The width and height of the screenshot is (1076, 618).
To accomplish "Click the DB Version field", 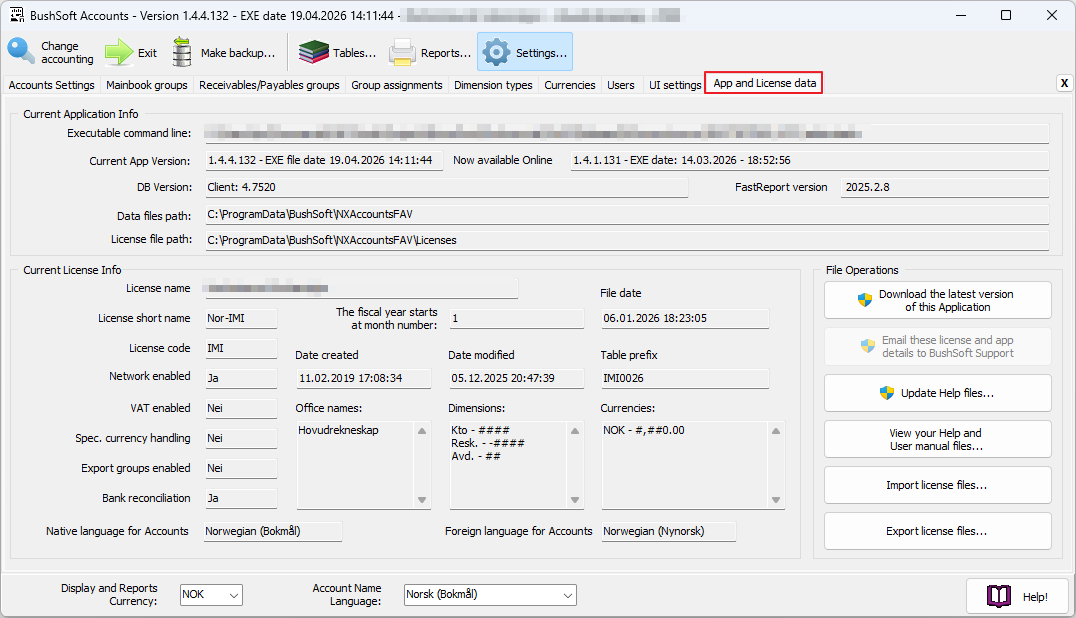I will 447,187.
